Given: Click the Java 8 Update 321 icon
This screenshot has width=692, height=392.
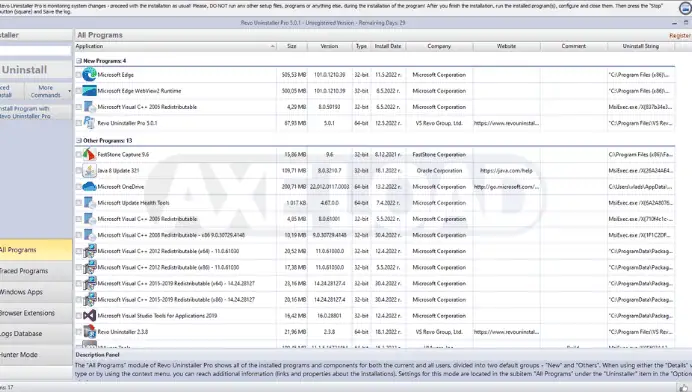Looking at the screenshot, I should click(90, 170).
